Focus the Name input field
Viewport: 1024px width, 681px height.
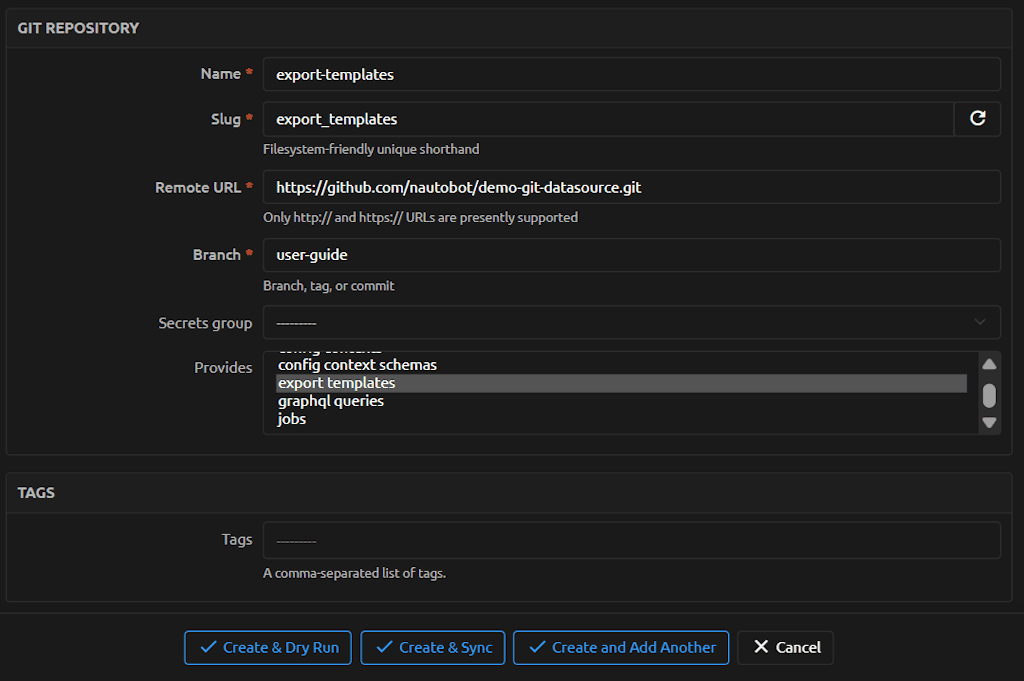click(x=630, y=74)
